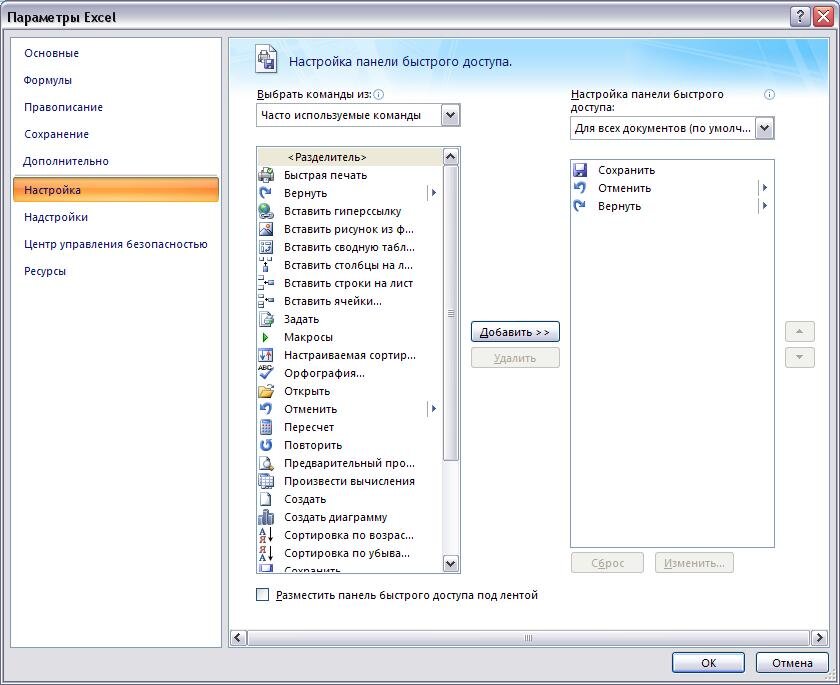Screen dimensions: 840x685
Task: Pick the Создать new document icon
Action: pos(266,499)
